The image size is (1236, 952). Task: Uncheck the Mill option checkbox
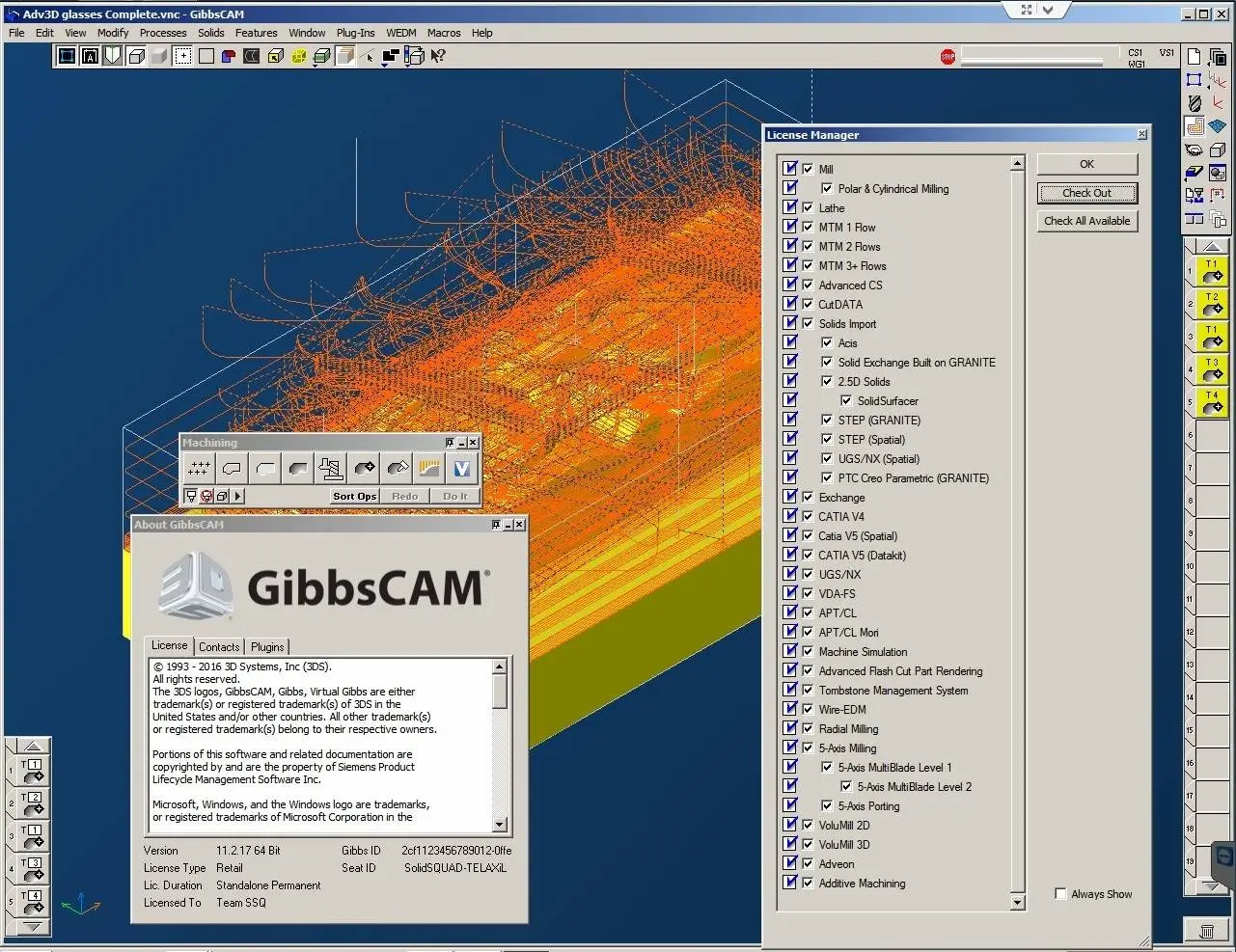point(808,169)
